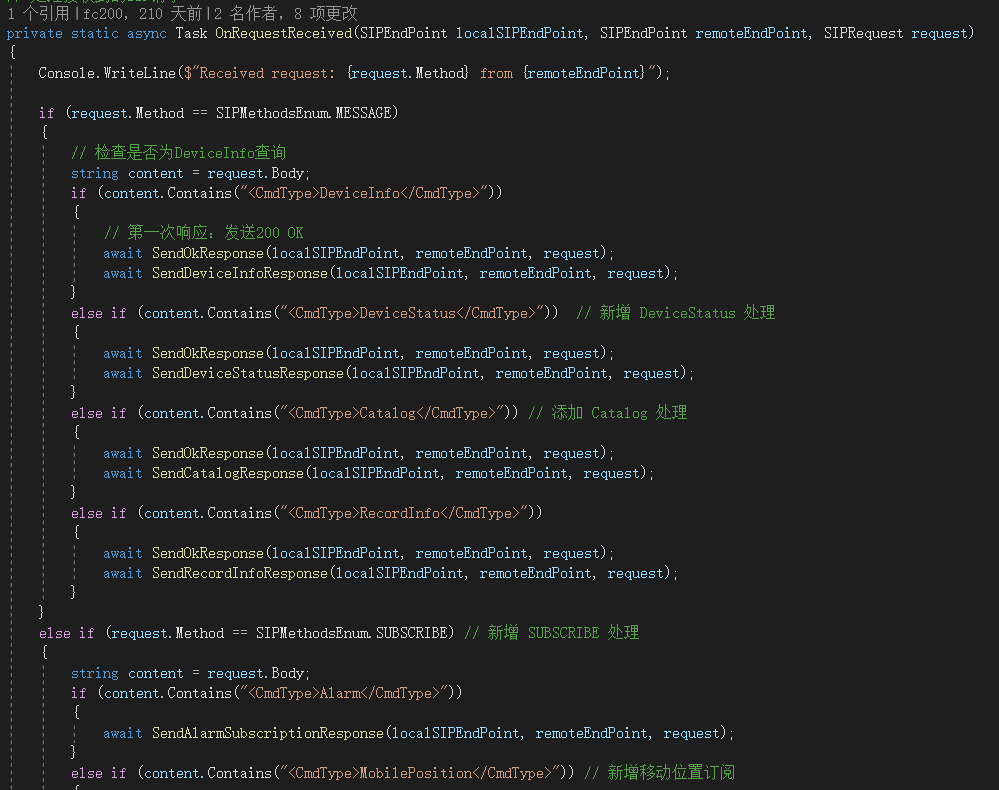
Task: Click the comment '新增 DeviceStatus 处理'
Action: [x=675, y=313]
